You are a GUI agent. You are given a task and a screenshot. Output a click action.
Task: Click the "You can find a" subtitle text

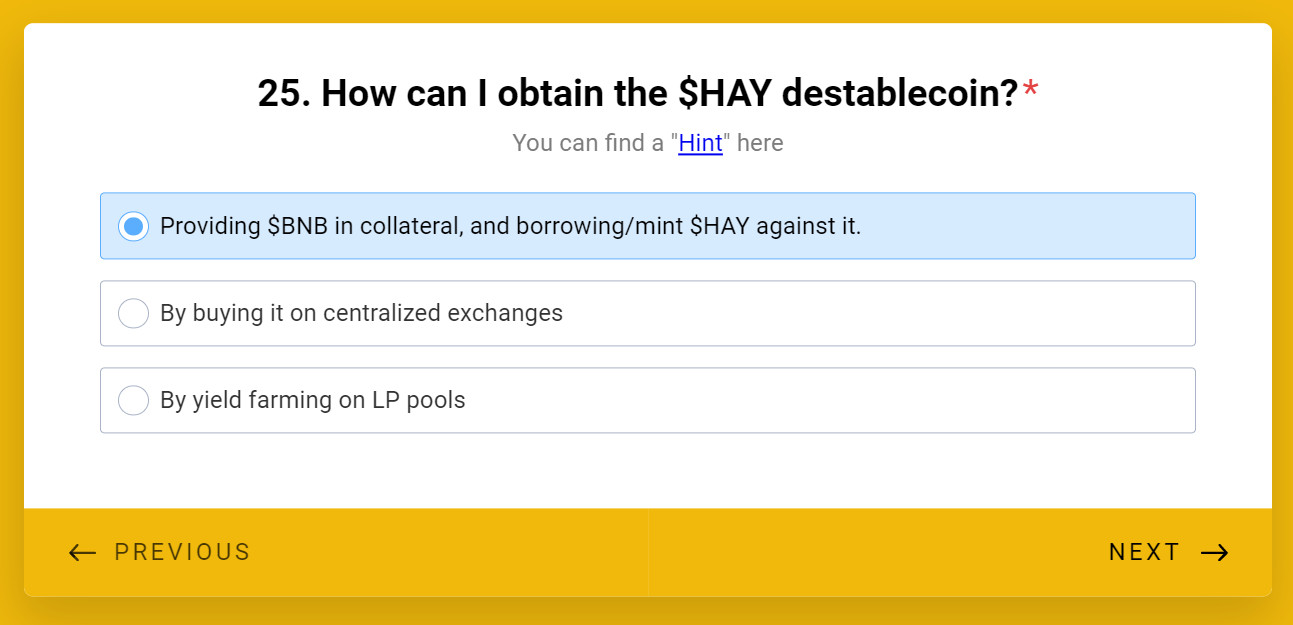[x=588, y=143]
